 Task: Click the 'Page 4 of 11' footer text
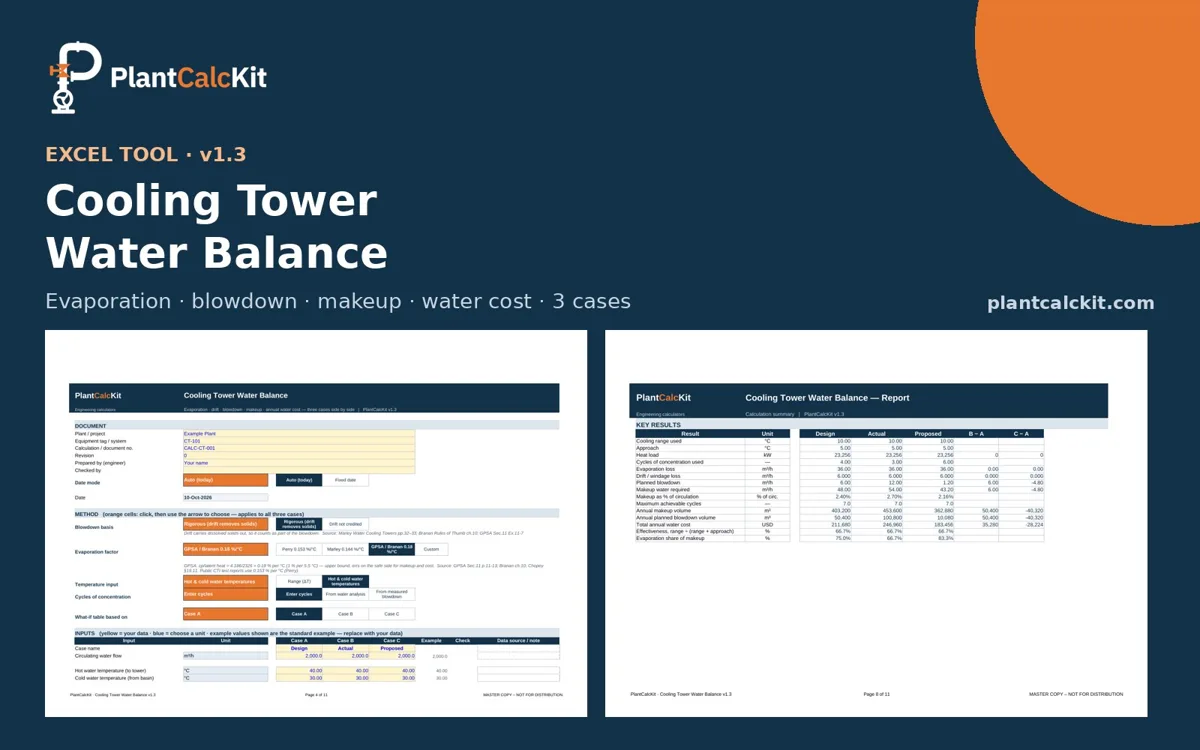coord(316,694)
